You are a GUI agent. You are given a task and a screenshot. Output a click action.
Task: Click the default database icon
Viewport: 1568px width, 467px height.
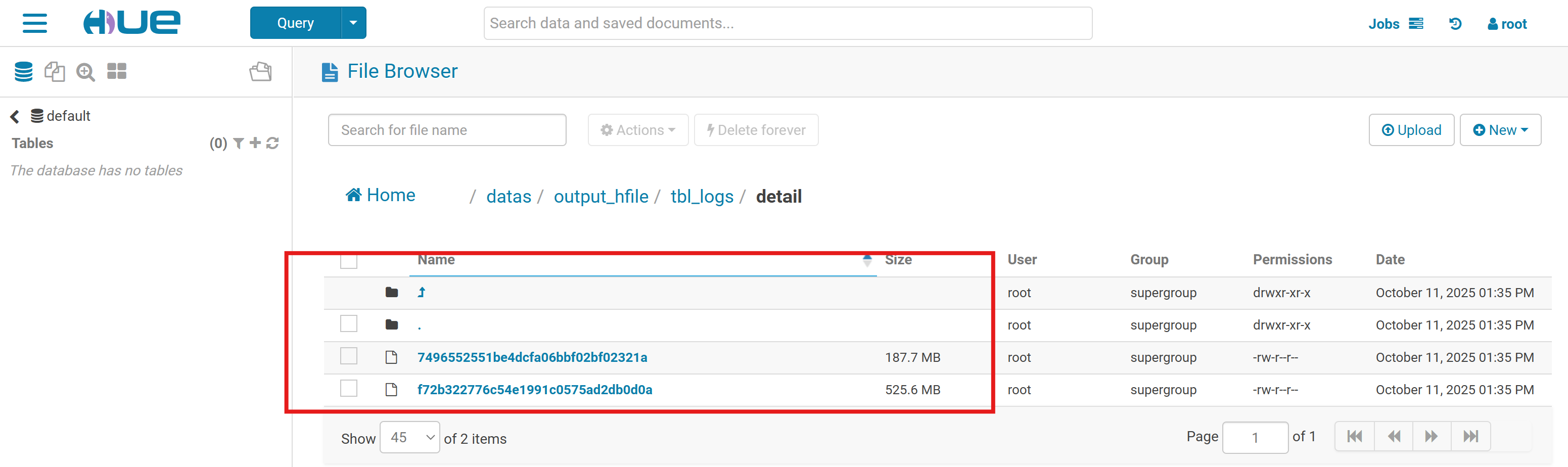[37, 116]
